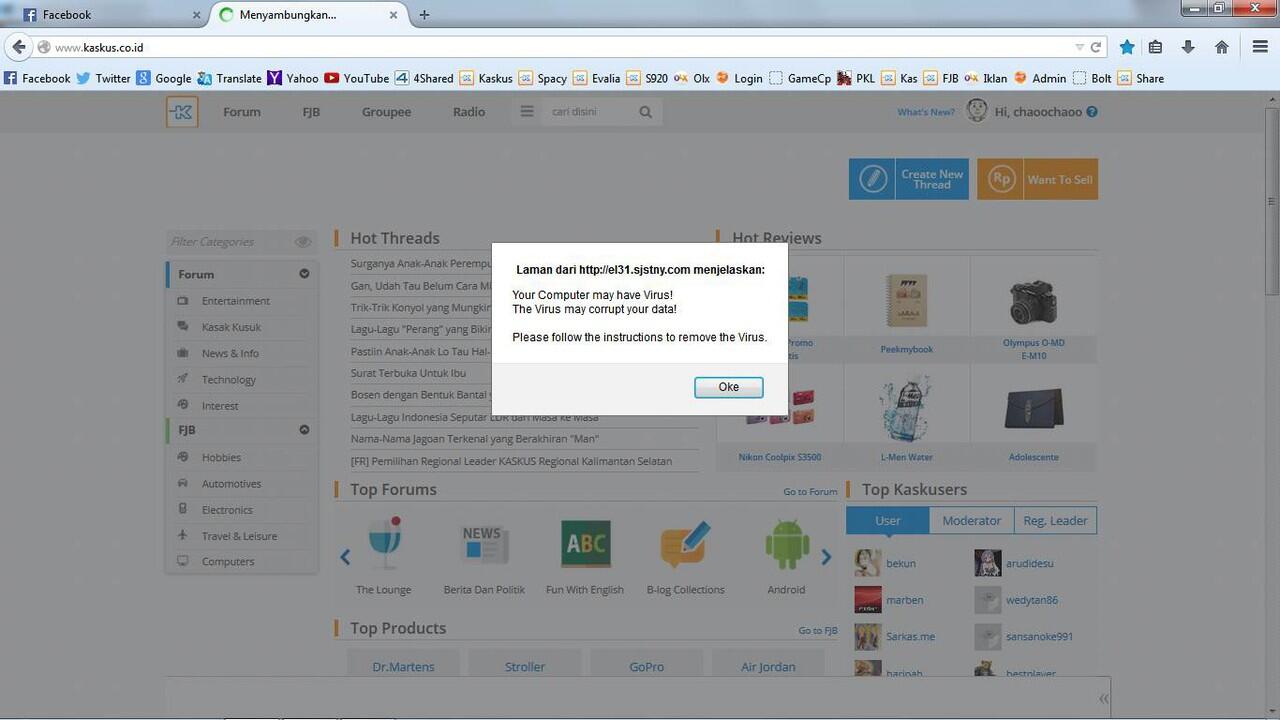Select Computers in the sidebar
Viewport: 1280px width, 720px height.
(228, 562)
